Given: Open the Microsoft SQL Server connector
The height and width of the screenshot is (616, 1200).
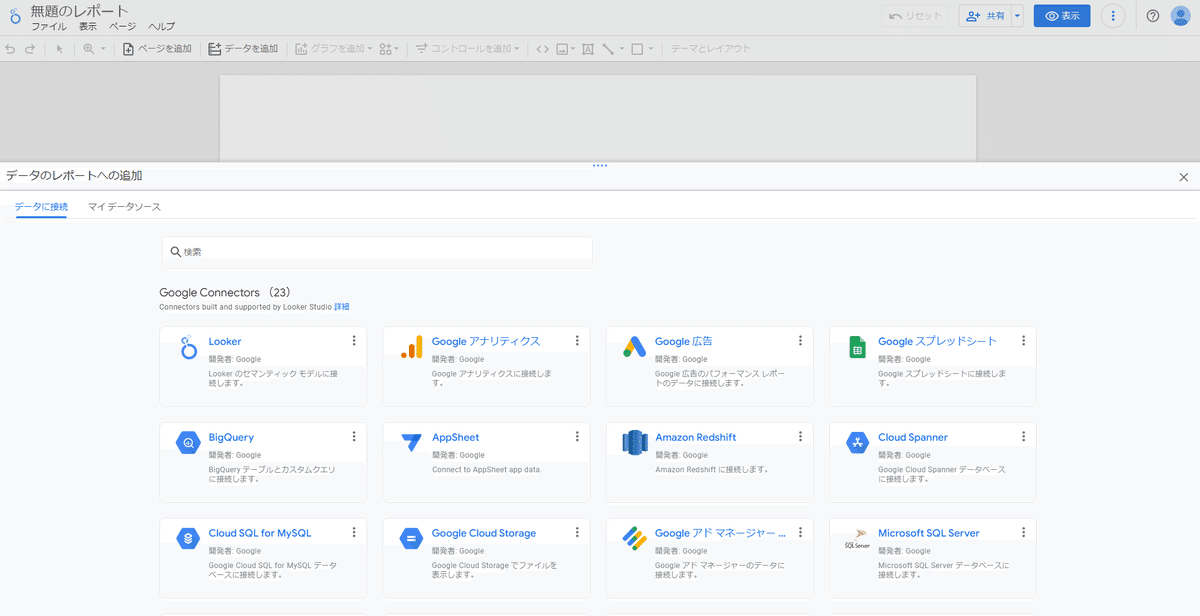Looking at the screenshot, I should point(929,533).
